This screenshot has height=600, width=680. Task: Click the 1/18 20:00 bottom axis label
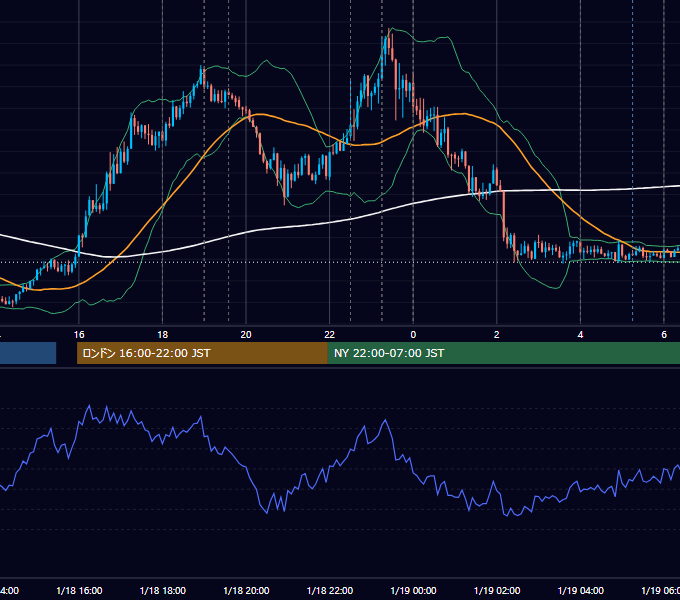(246, 591)
